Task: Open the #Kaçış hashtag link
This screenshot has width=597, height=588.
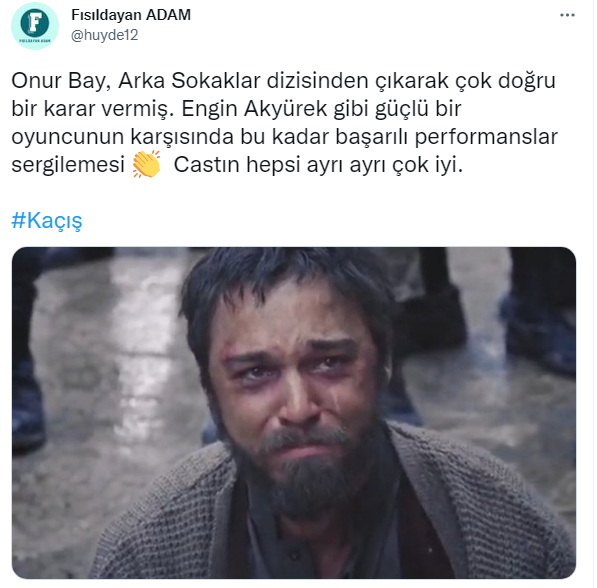Action: 47,220
